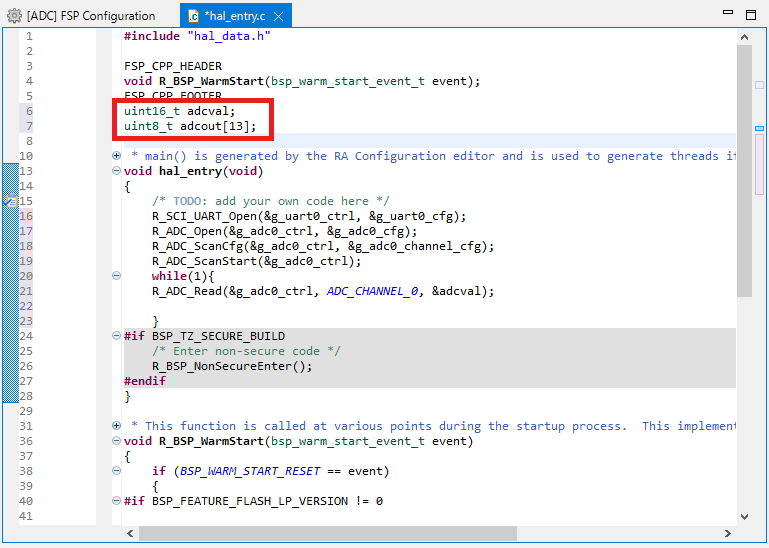
Task: Expand the folded main() comment block
Action: click(x=116, y=156)
